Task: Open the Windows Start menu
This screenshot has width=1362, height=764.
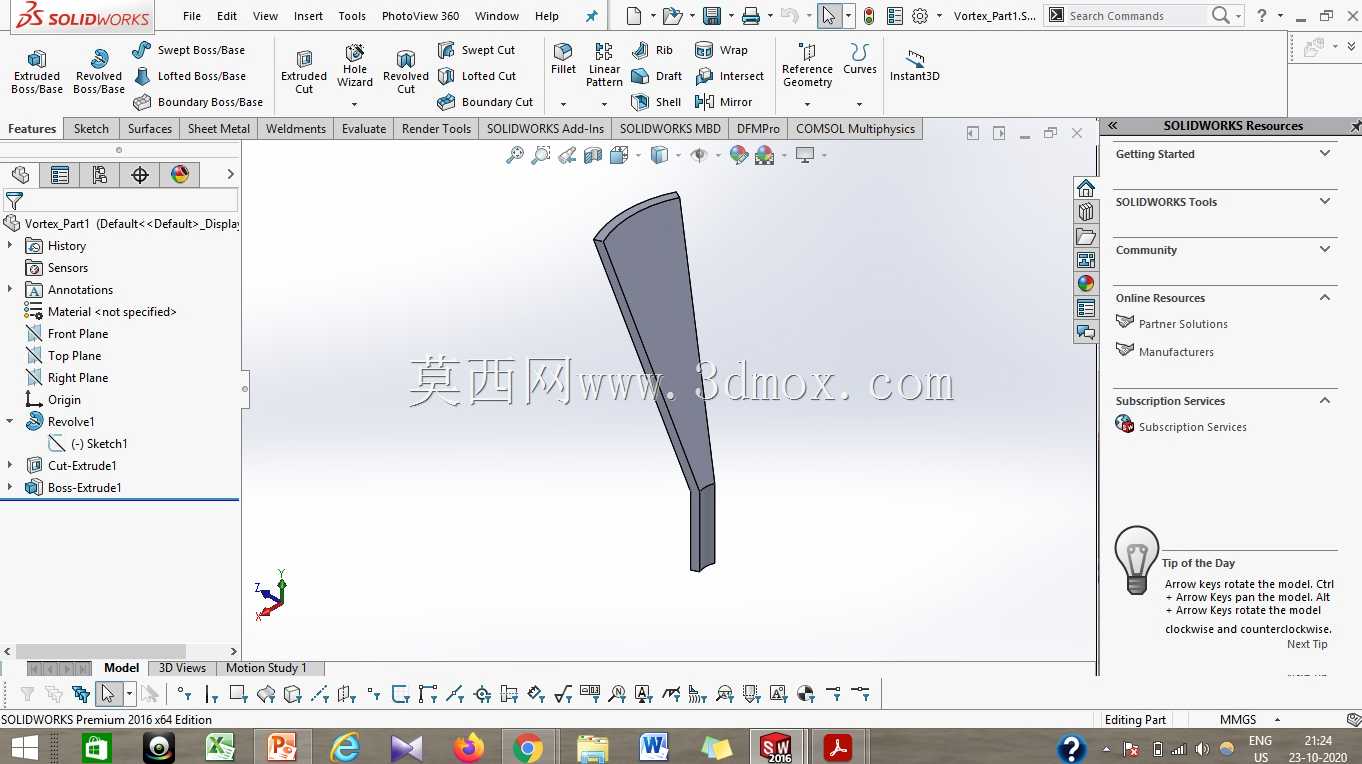Action: [24, 747]
